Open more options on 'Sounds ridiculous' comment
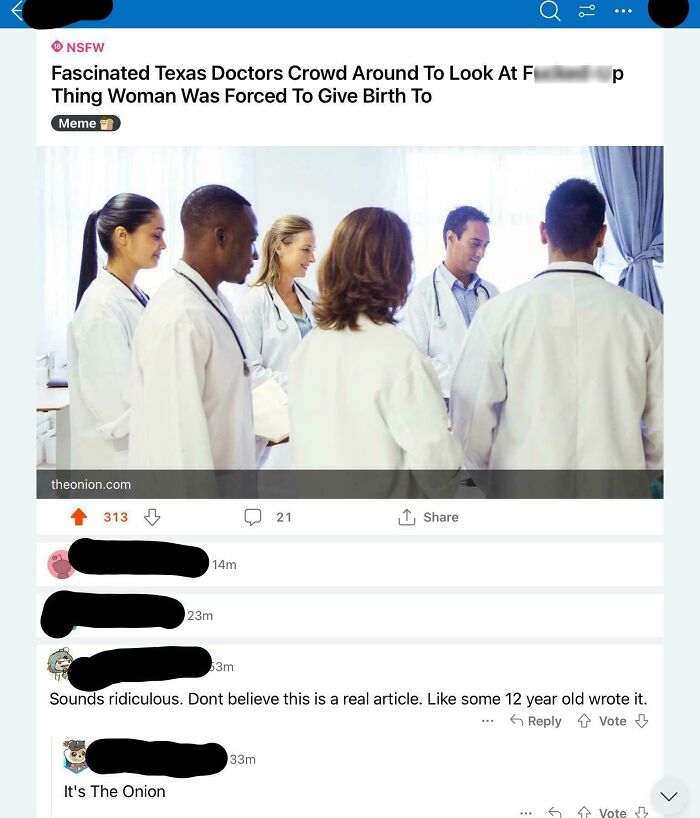Viewport: 700px width, 818px height. click(x=488, y=721)
